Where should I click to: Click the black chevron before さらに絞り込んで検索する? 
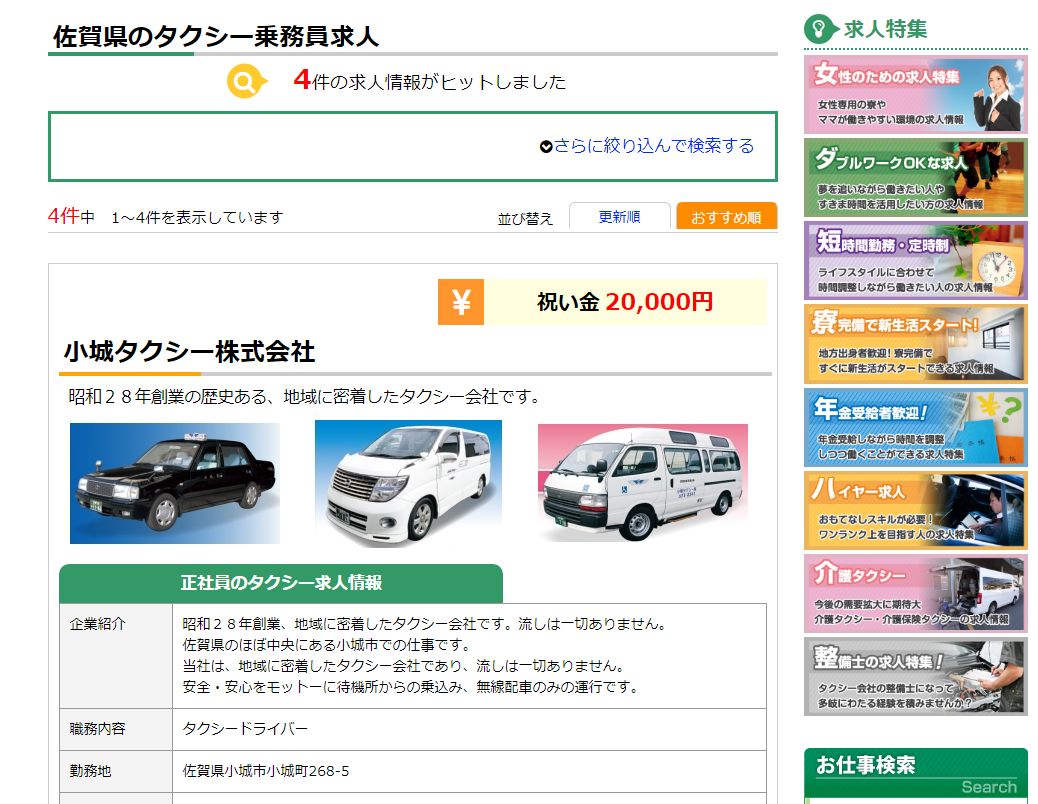tap(546, 146)
